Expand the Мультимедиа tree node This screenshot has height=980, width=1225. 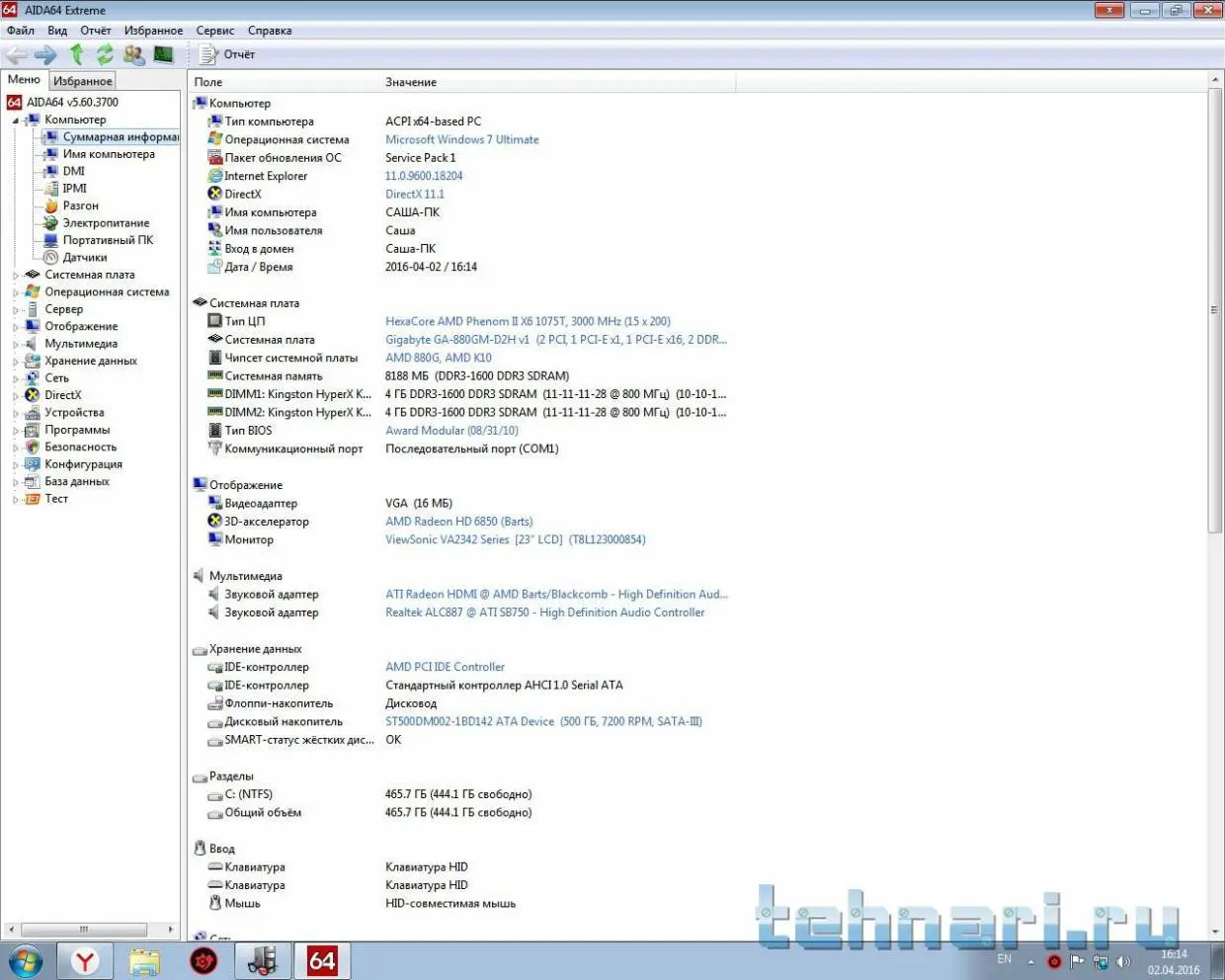click(16, 345)
